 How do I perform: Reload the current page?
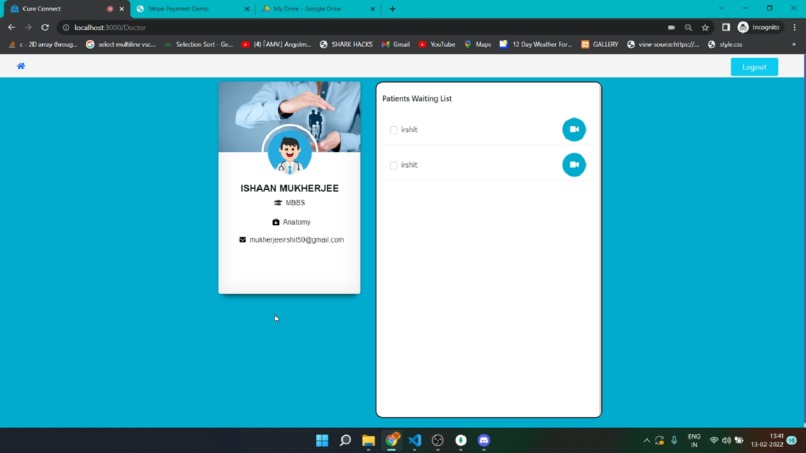click(45, 27)
